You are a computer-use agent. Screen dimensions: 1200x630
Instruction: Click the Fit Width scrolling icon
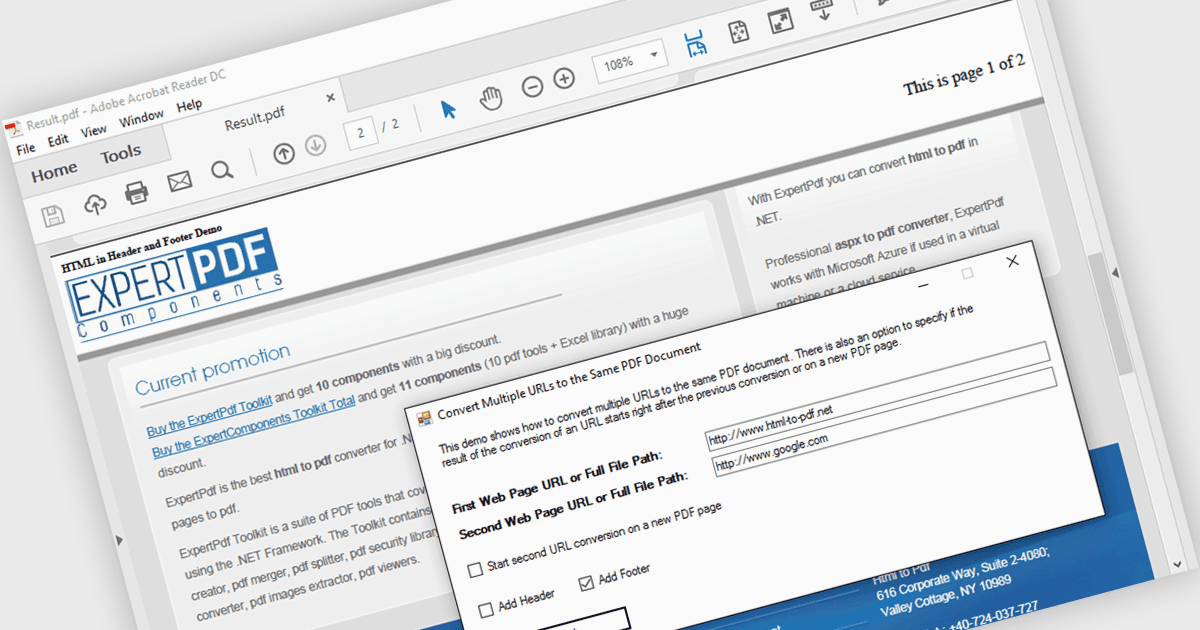[695, 44]
